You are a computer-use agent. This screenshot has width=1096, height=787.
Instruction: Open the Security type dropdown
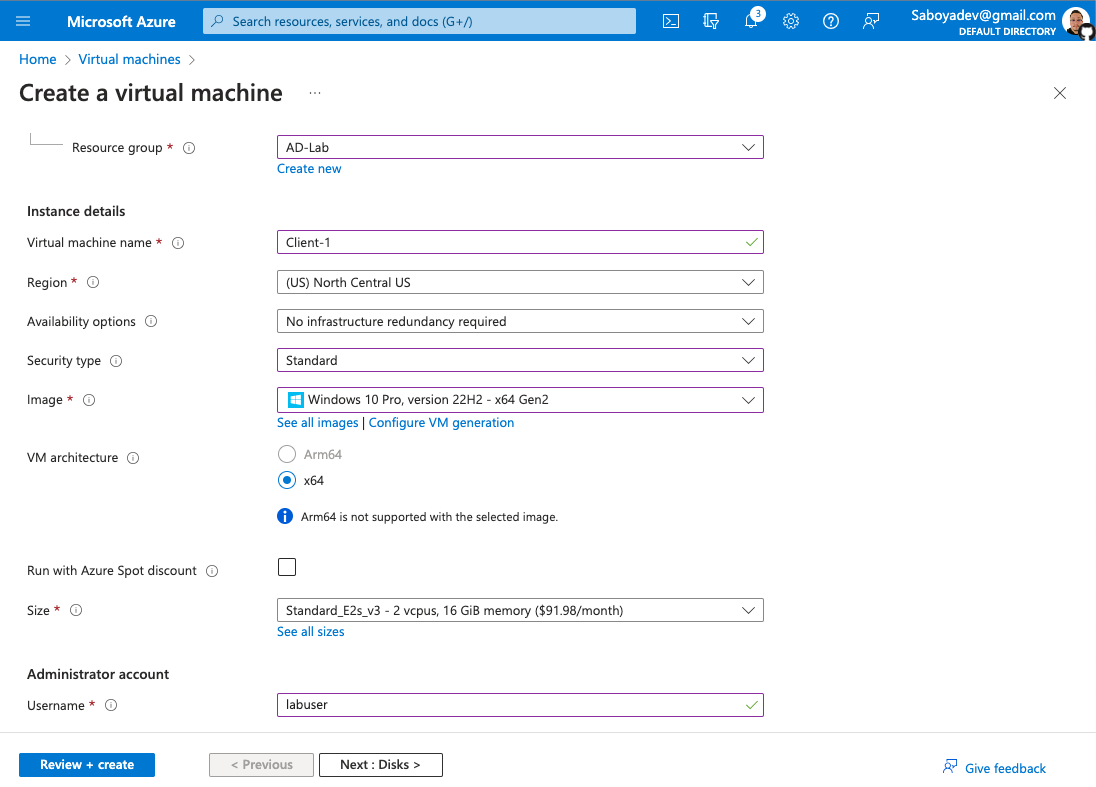click(520, 361)
